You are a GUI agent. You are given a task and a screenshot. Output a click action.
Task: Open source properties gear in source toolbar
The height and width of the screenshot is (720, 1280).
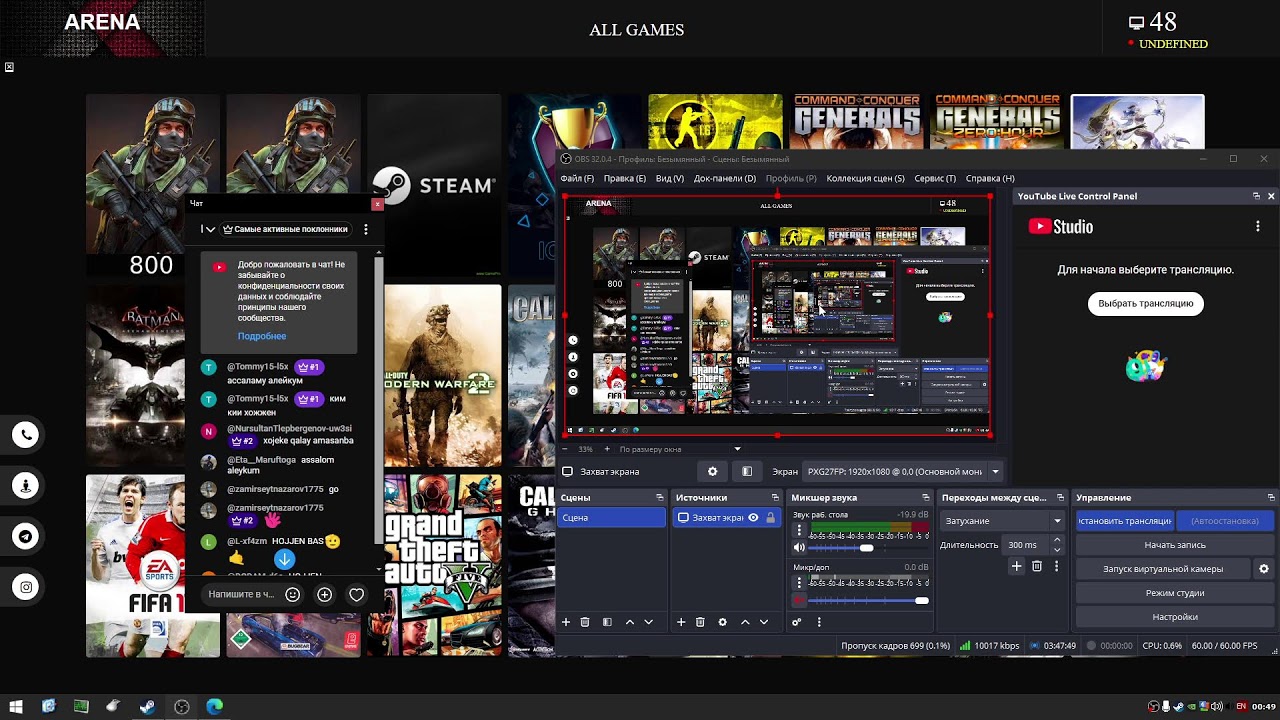[x=712, y=471]
